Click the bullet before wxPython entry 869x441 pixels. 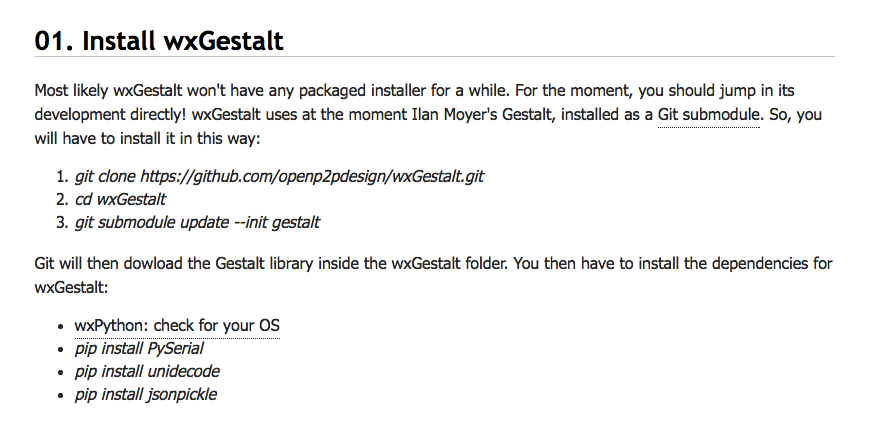pos(61,327)
